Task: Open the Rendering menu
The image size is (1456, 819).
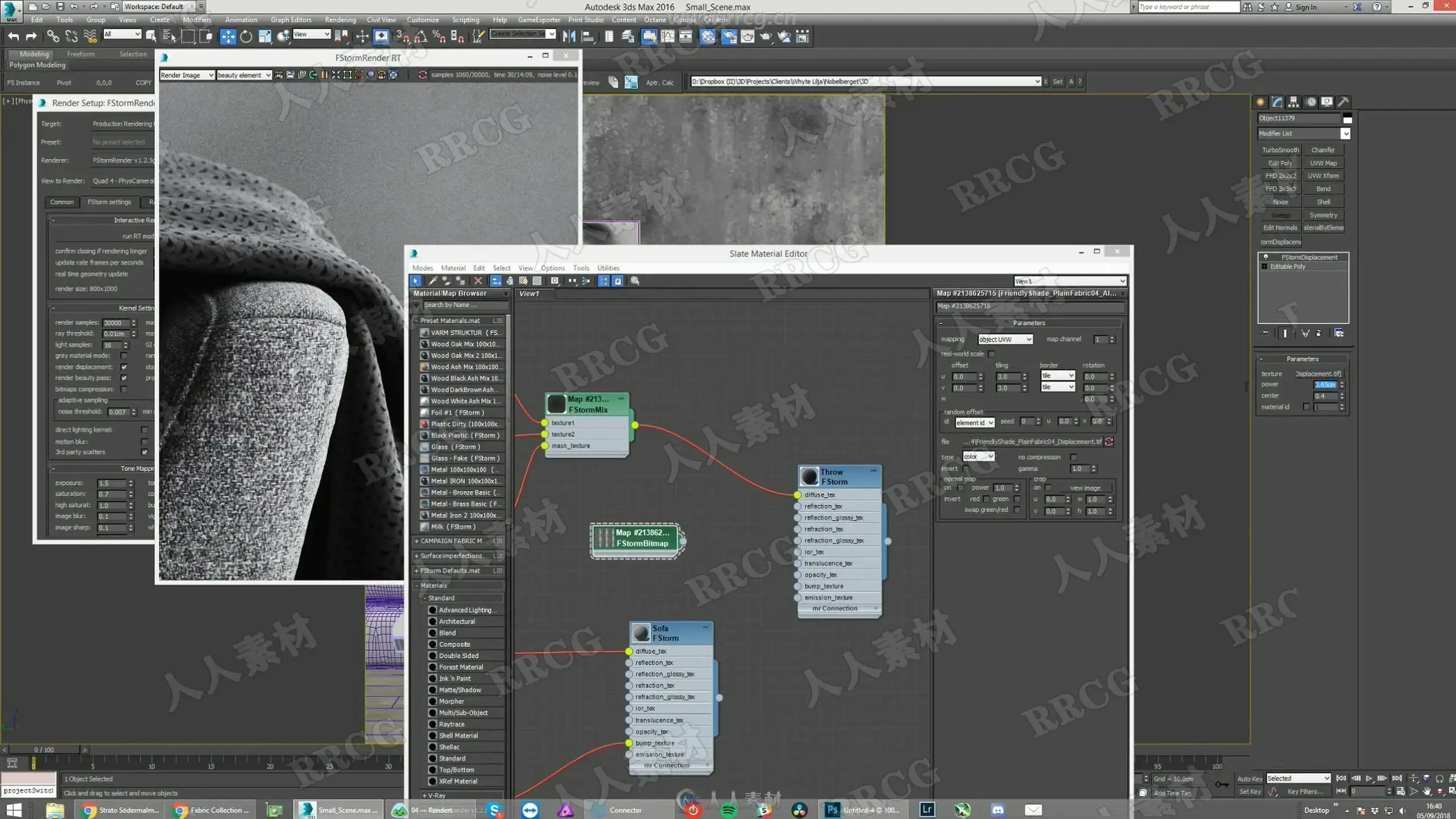Action: (x=340, y=20)
